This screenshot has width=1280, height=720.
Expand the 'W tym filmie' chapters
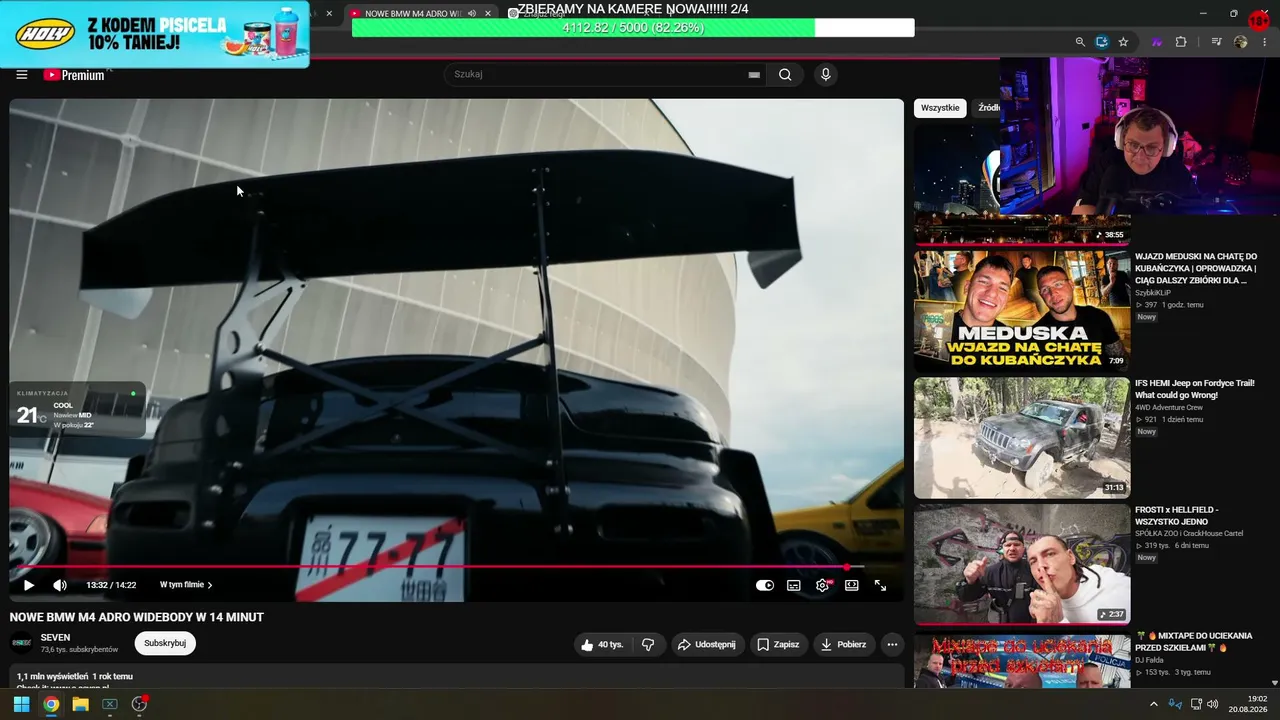tap(186, 585)
